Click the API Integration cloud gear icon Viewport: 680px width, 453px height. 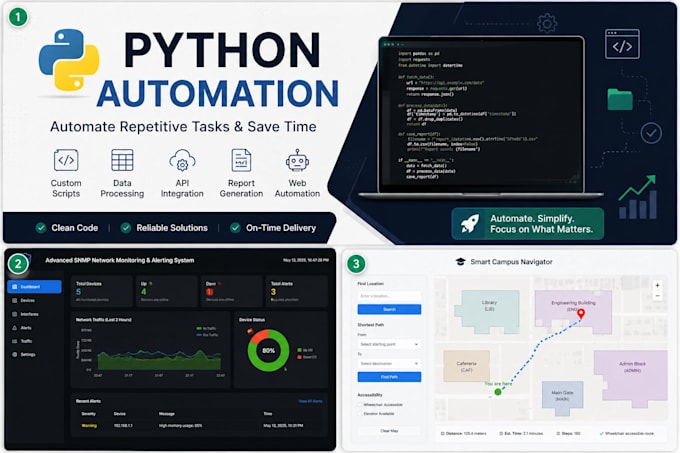pyautogui.click(x=182, y=160)
